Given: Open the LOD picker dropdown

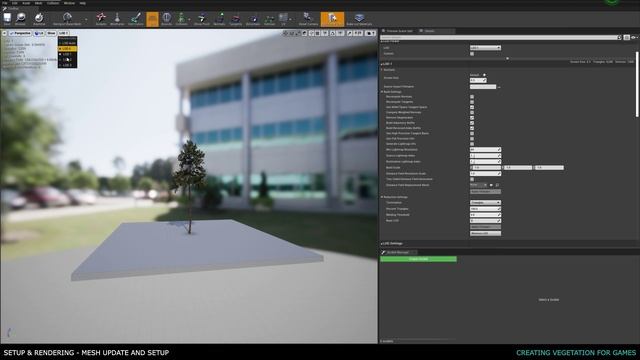Looking at the screenshot, I should (x=485, y=48).
